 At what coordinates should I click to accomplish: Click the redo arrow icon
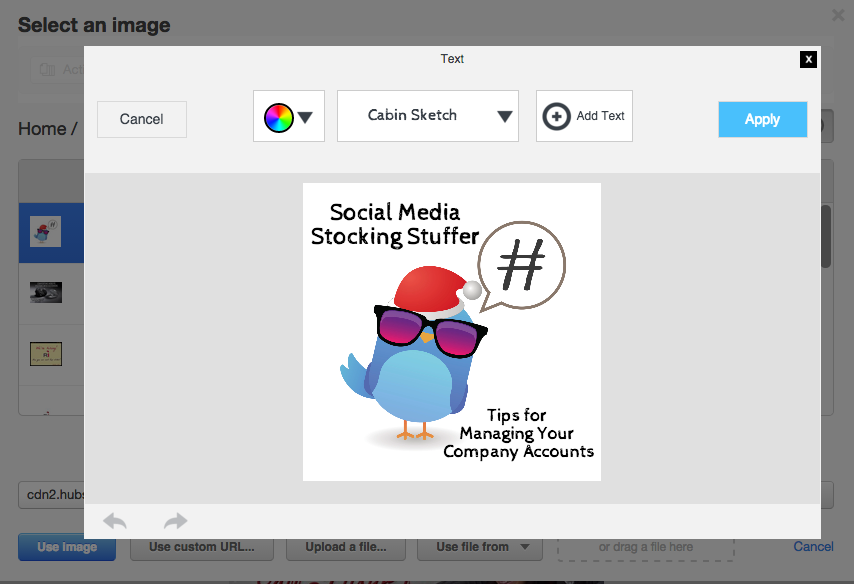[175, 521]
